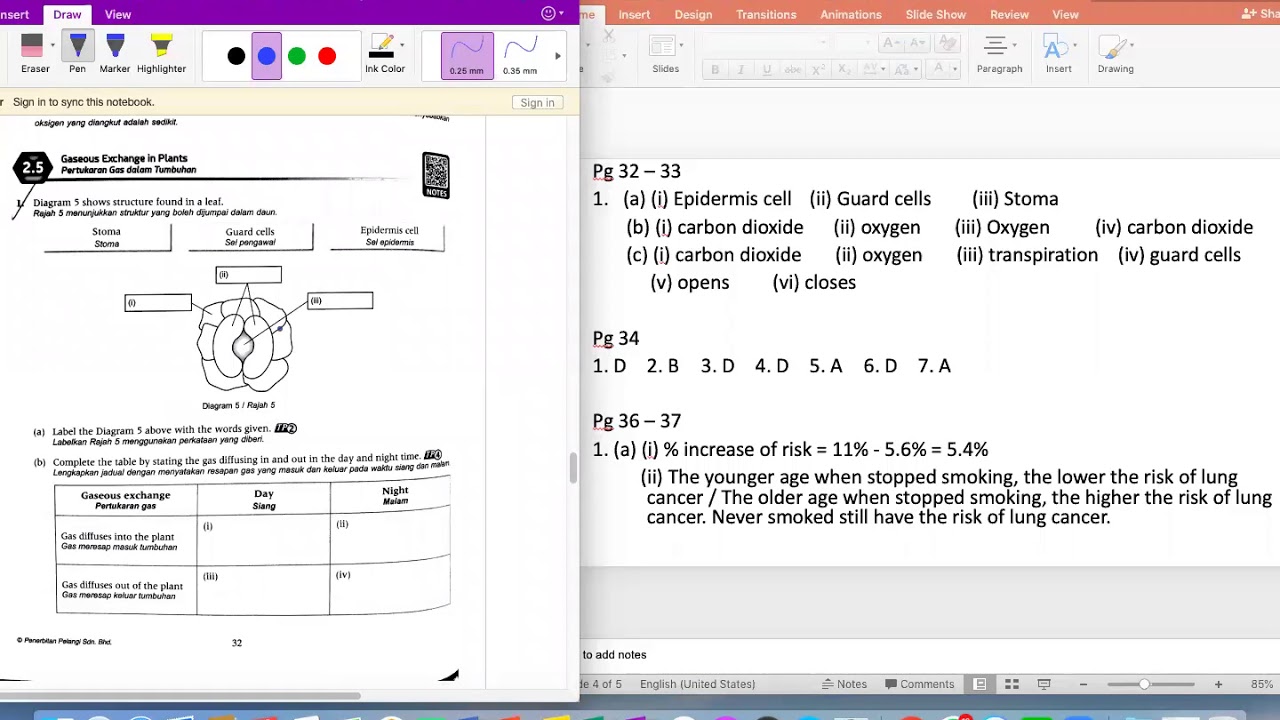This screenshot has height=720, width=1280.
Task: Open PowerPoint Design tab
Action: point(693,14)
